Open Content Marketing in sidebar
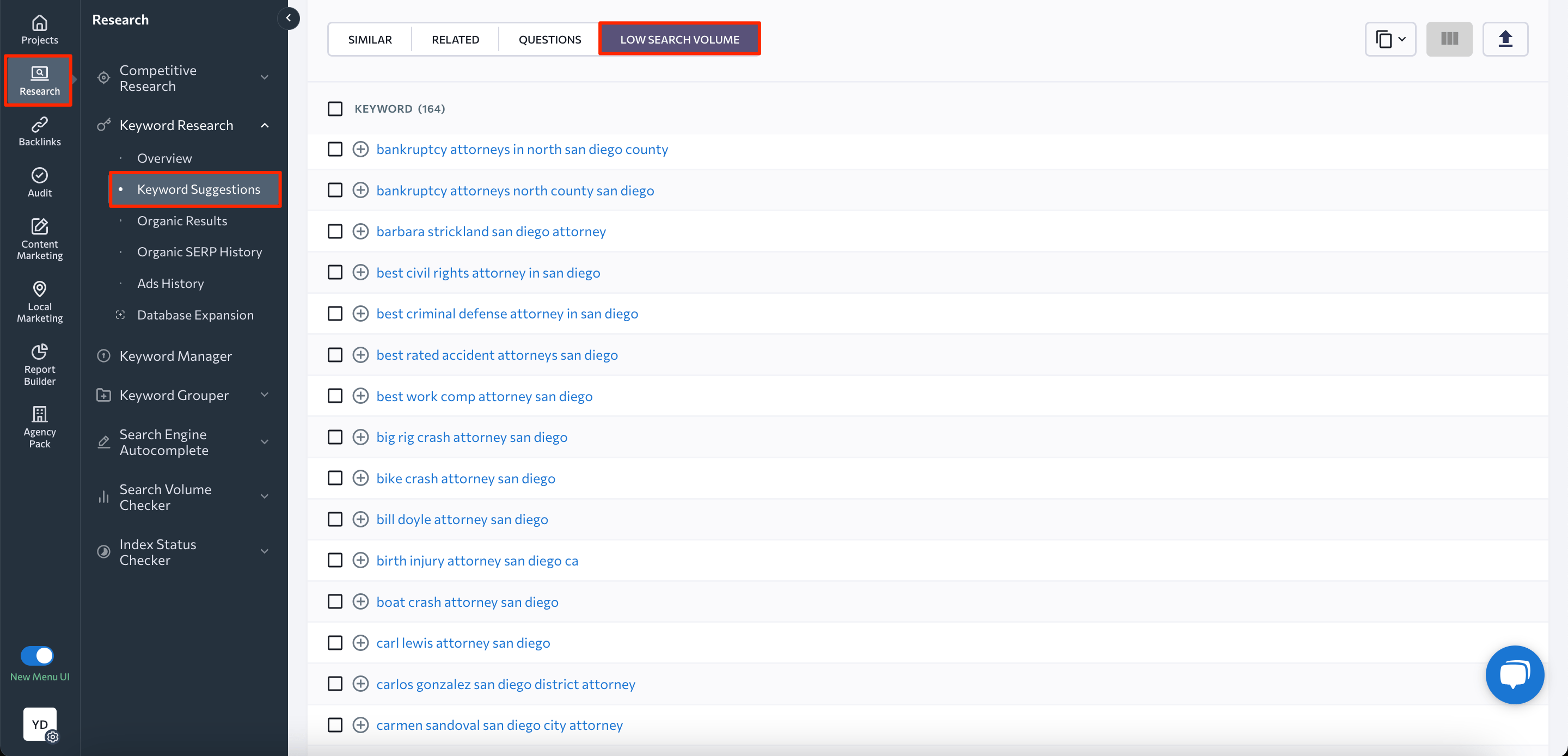 point(40,238)
